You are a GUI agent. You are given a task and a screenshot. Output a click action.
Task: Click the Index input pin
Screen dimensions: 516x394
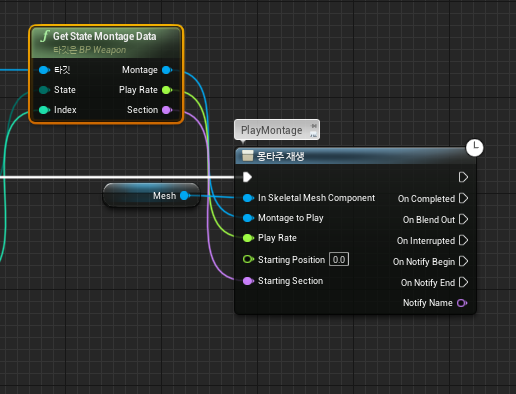click(x=44, y=110)
